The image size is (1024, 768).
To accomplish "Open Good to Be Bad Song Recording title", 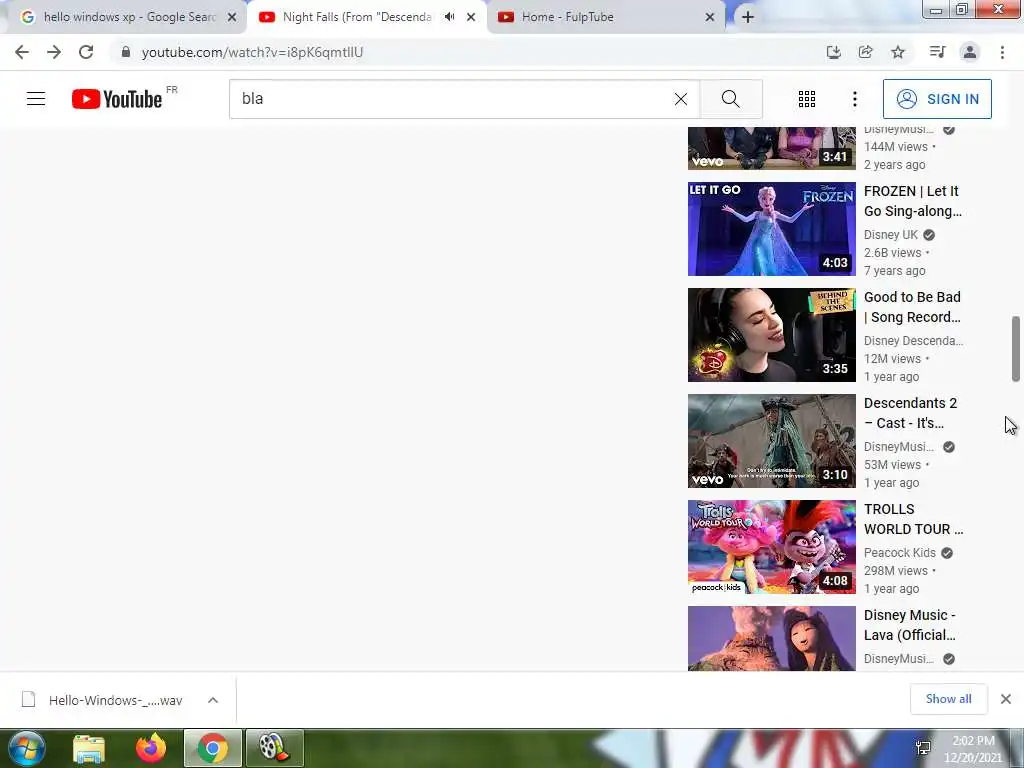I will click(912, 307).
